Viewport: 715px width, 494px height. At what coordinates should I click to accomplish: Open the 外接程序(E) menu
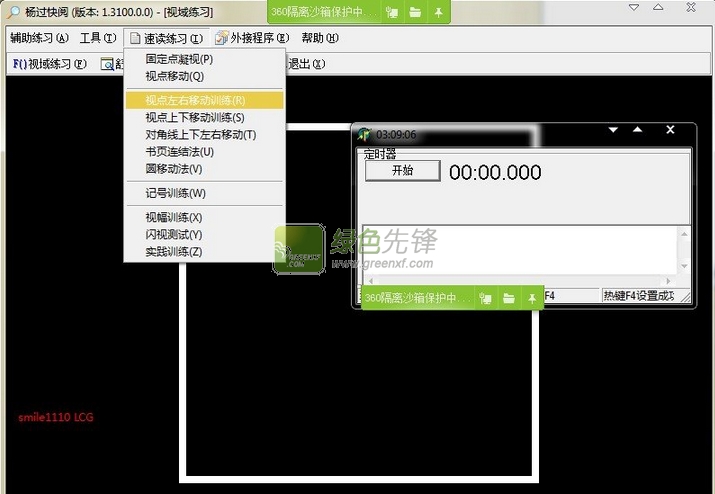(x=252, y=38)
